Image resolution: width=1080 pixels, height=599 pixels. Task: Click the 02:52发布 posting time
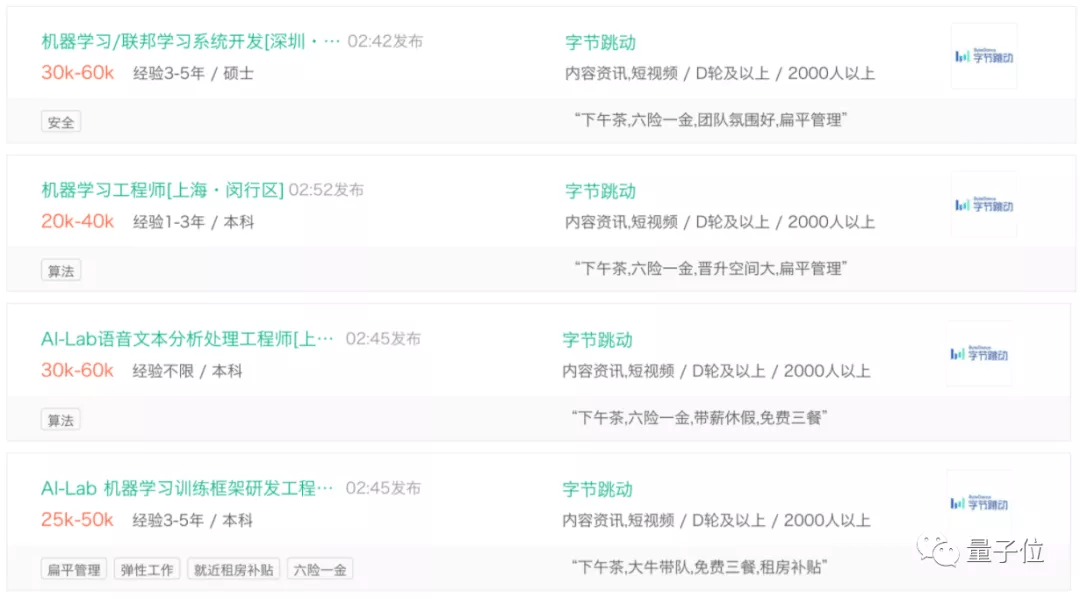point(326,190)
